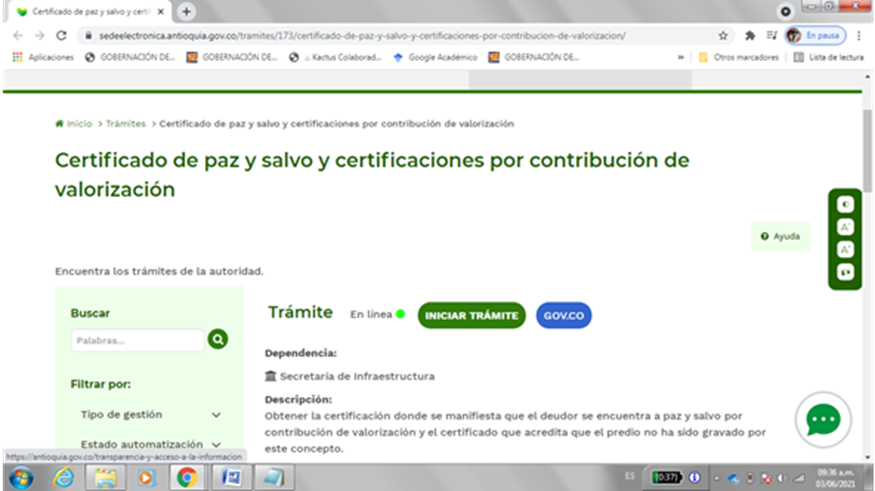Click the battery indicator in the tray
This screenshot has height=491, width=875.
click(667, 478)
